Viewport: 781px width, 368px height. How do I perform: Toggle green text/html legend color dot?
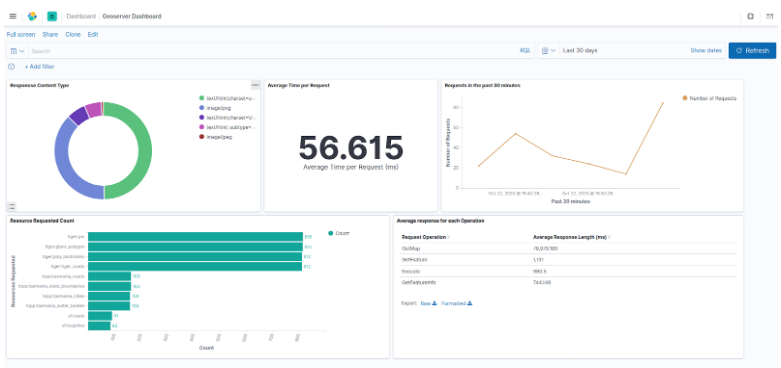202,99
